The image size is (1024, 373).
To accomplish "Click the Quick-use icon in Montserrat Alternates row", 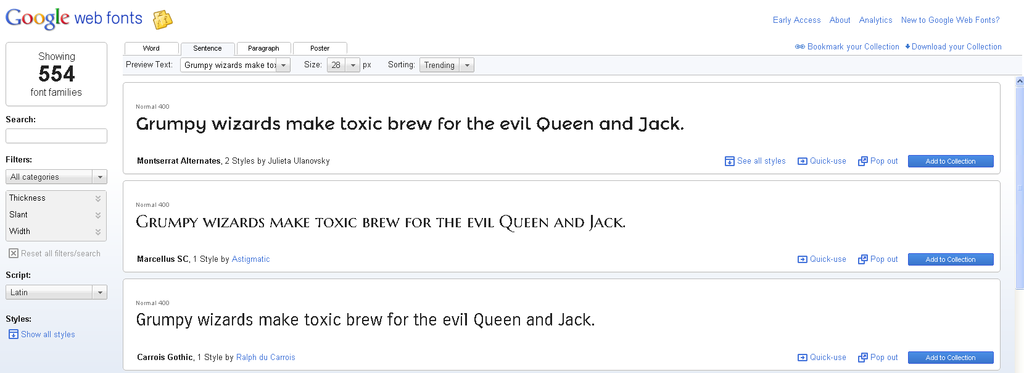I will 803,161.
